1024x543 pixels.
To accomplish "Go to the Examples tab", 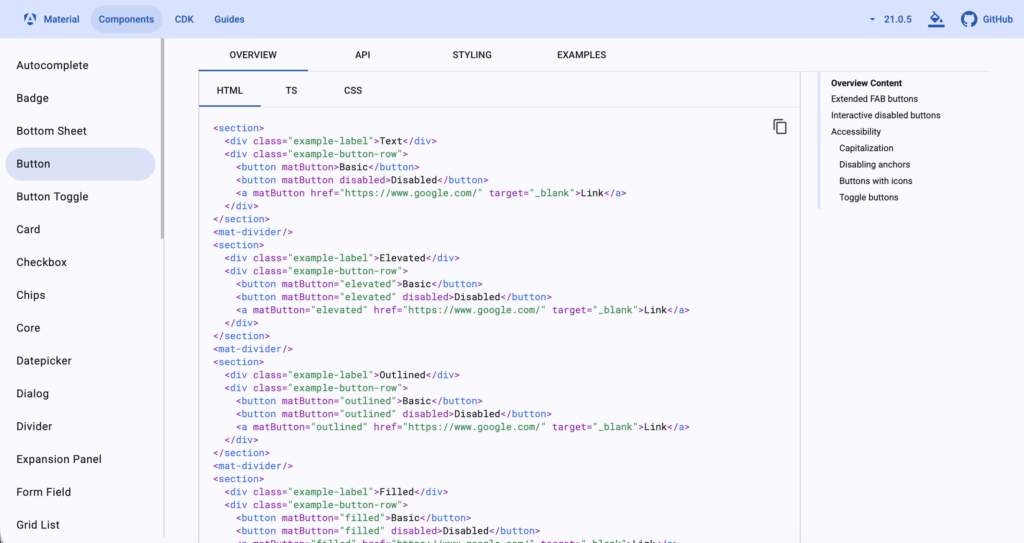I will (x=581, y=55).
